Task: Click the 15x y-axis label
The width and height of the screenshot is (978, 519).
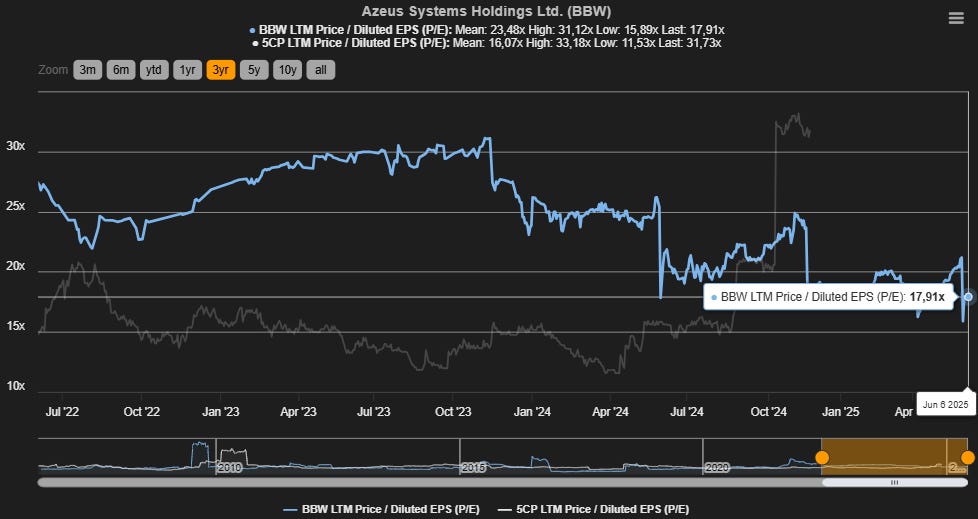Action: pyautogui.click(x=16, y=326)
